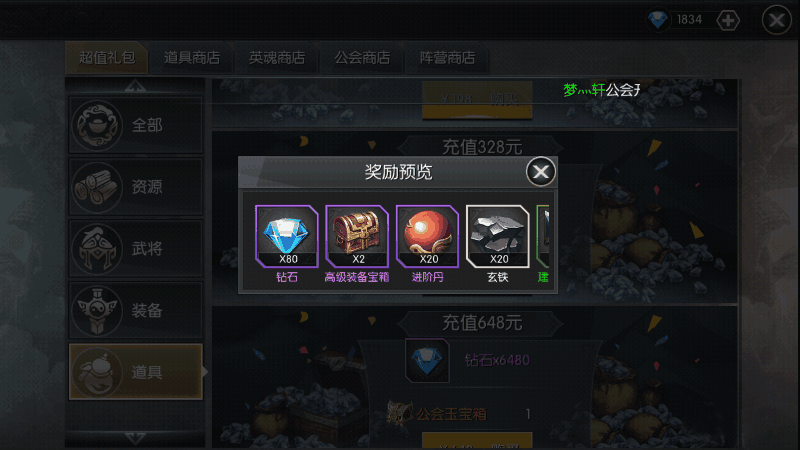This screenshot has height=450, width=800.
Task: Select the highlighted 道具 items category
Action: [136, 372]
